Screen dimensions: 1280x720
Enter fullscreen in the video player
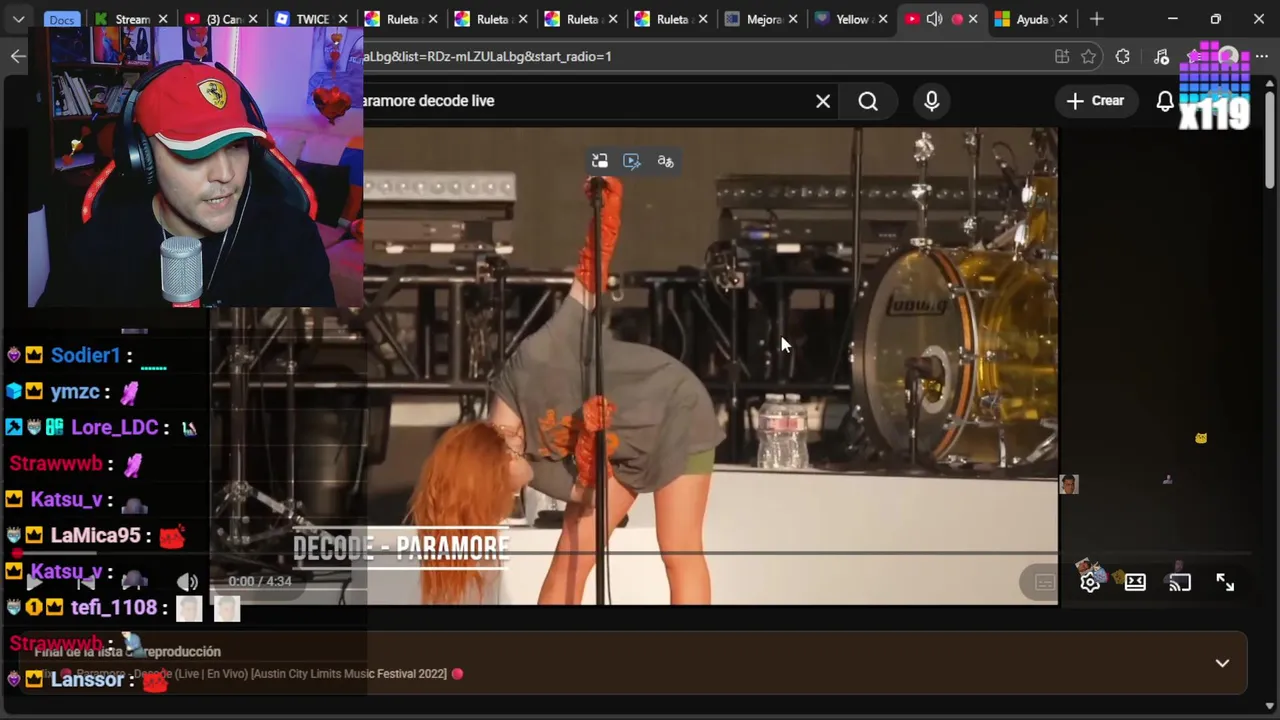(x=1225, y=583)
